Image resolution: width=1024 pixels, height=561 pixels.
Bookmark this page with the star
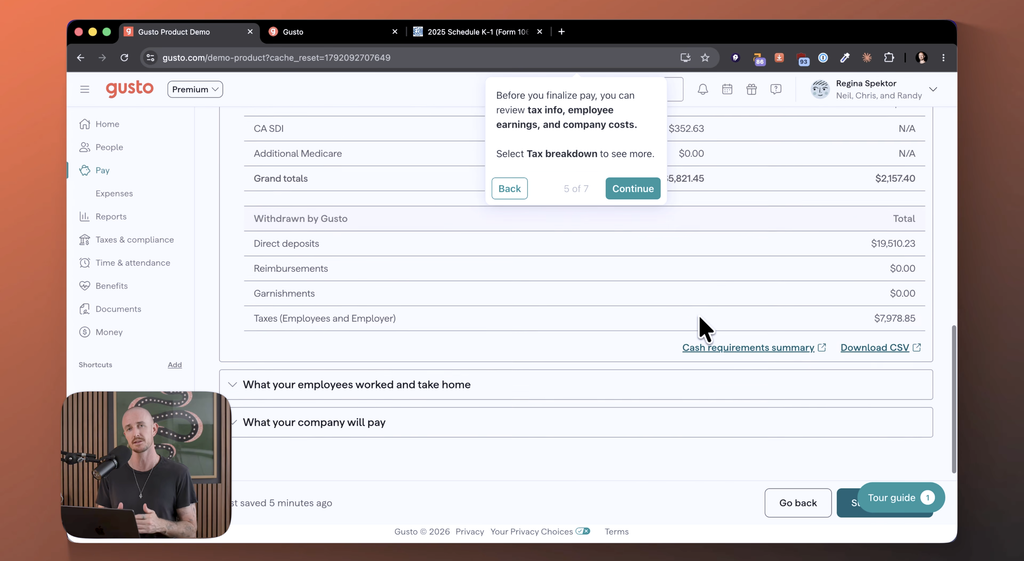tap(705, 57)
